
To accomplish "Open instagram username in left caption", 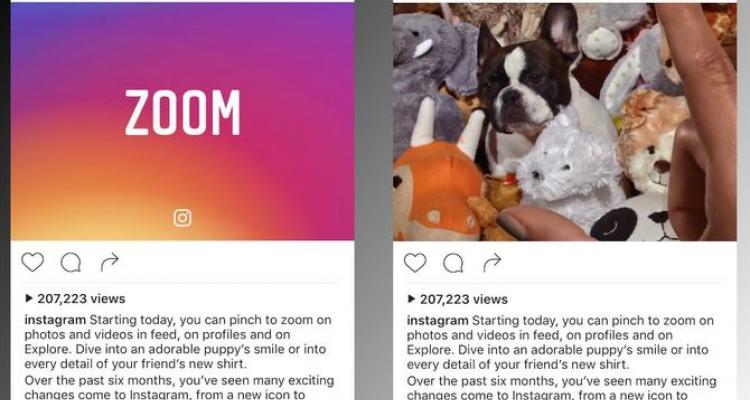I will (55, 320).
